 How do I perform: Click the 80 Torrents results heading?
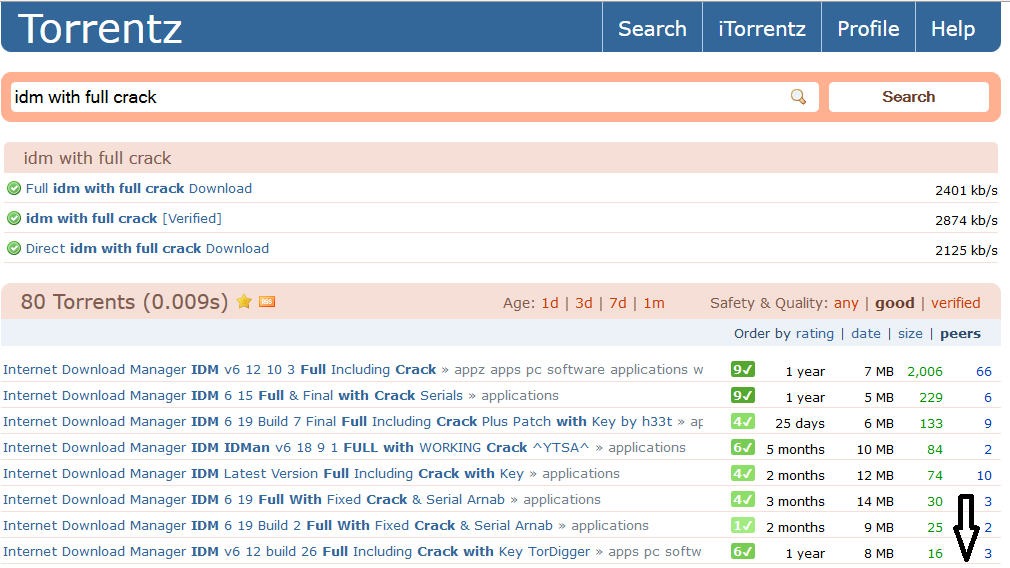[x=124, y=301]
